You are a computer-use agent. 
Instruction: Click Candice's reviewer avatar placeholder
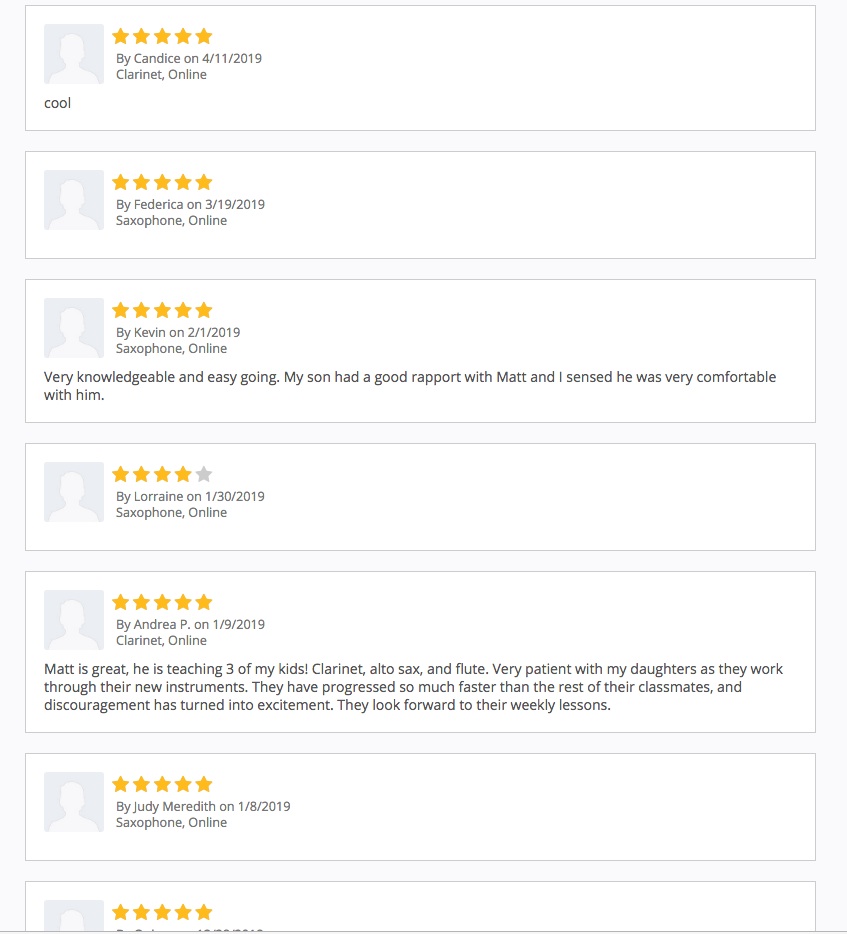[74, 54]
